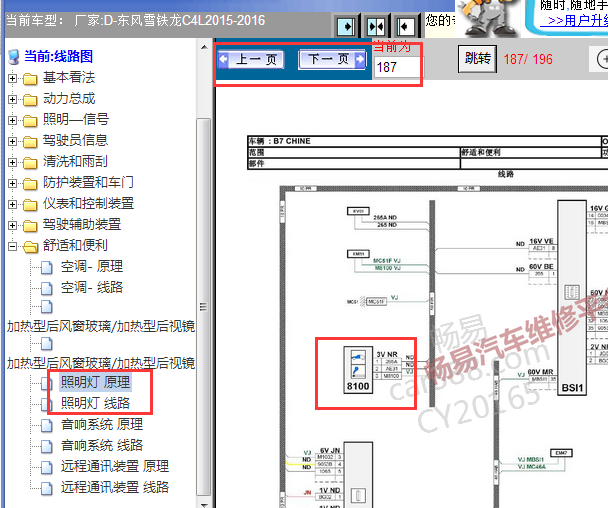Click the page icon of 远程通讯装置 原理
The image size is (608, 508).
(47, 467)
